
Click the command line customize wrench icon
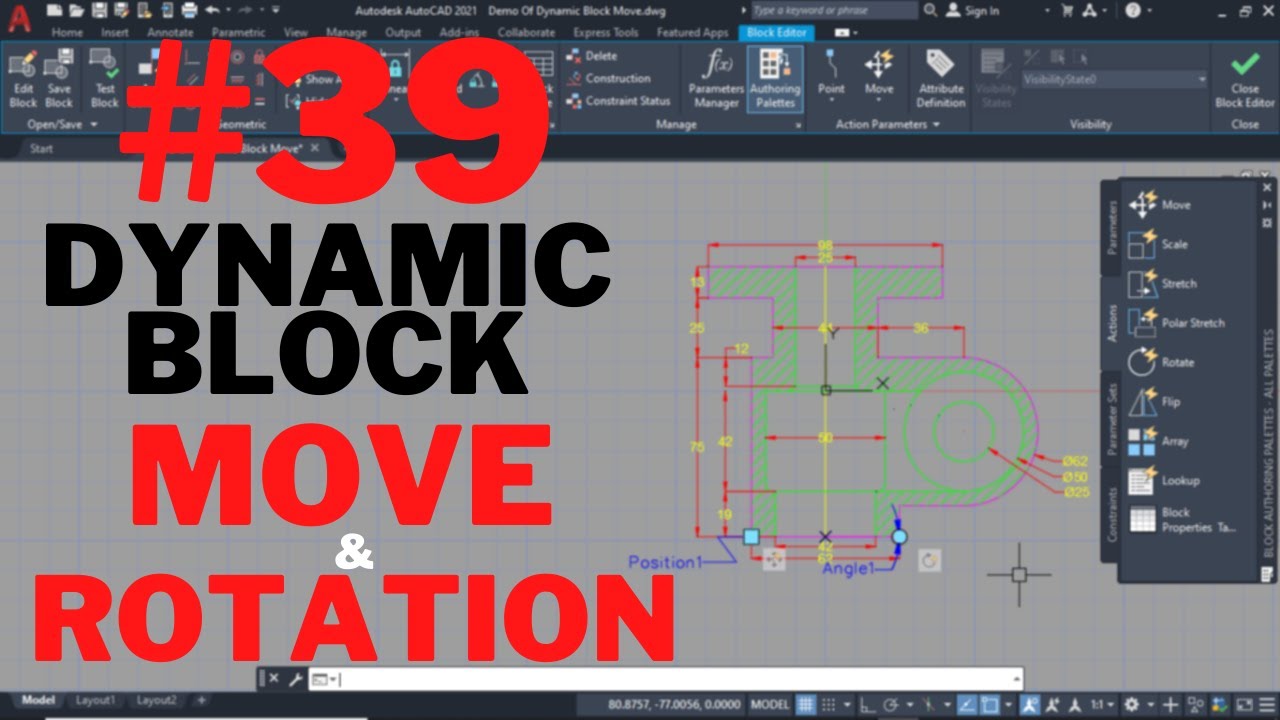pyautogui.click(x=296, y=680)
